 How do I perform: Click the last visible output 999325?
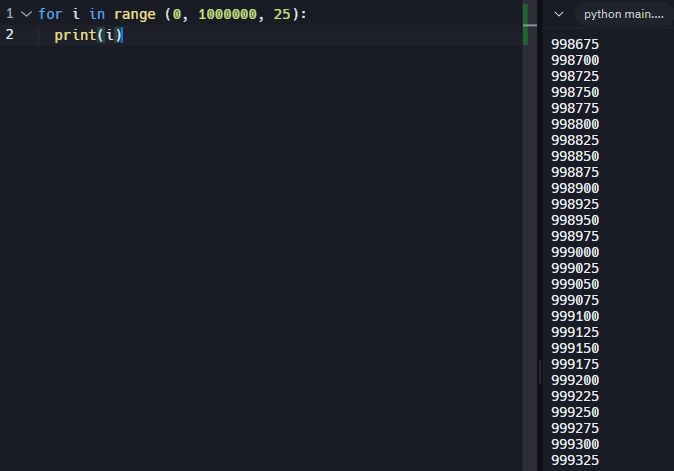click(575, 461)
